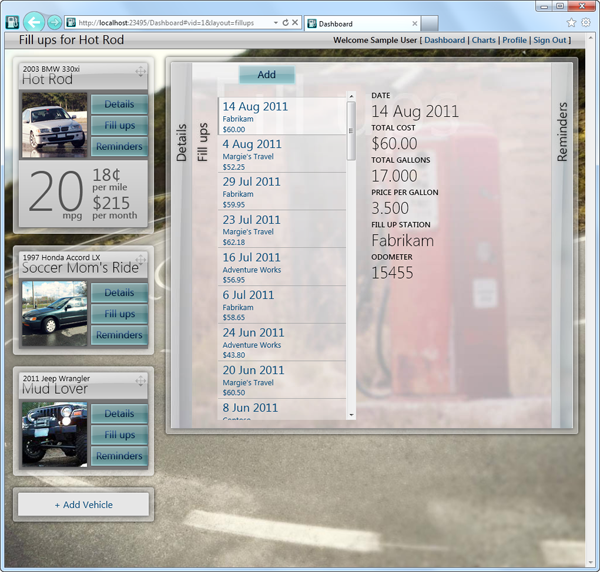Image resolution: width=600 pixels, height=572 pixels.
Task: Click the 20 mpg statistic on Hot Rod
Action: (56, 195)
